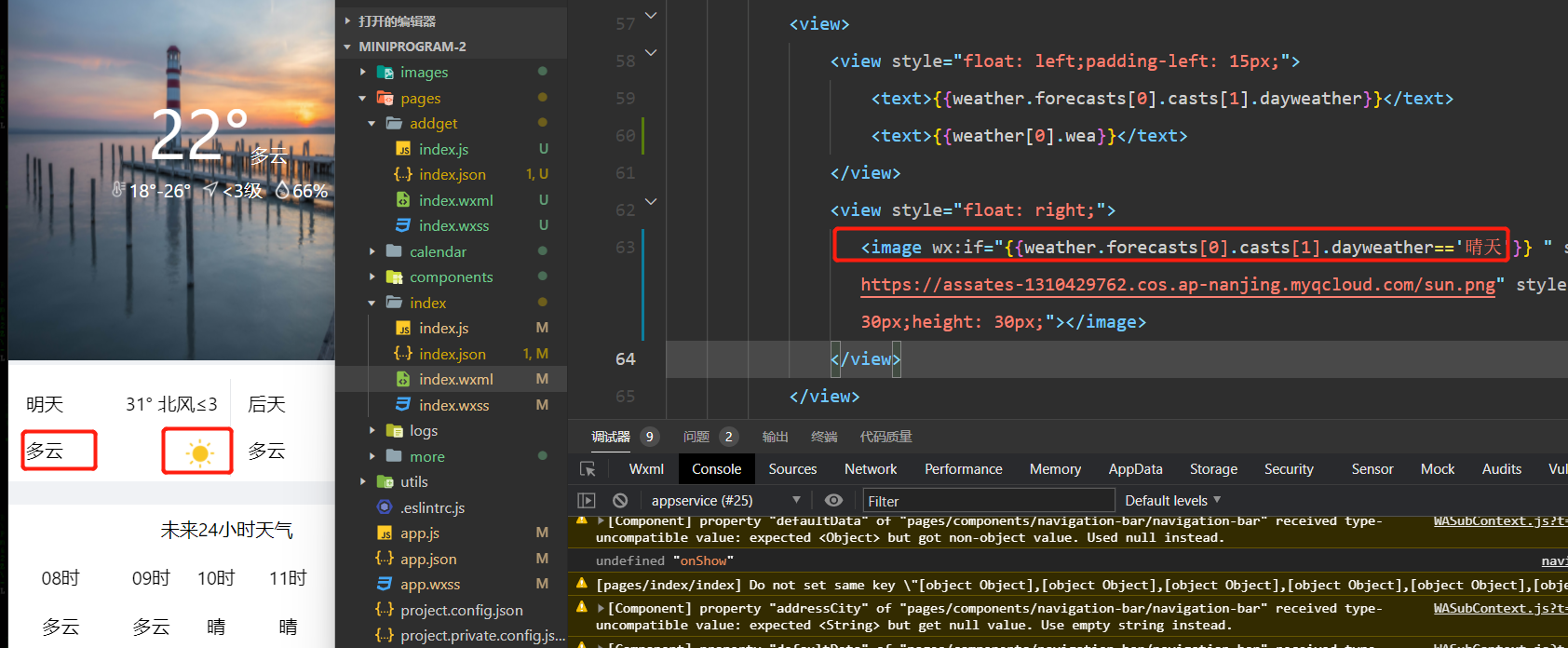The image size is (1568, 648).
Task: Click the index.wxml icon under addget
Action: (x=403, y=200)
